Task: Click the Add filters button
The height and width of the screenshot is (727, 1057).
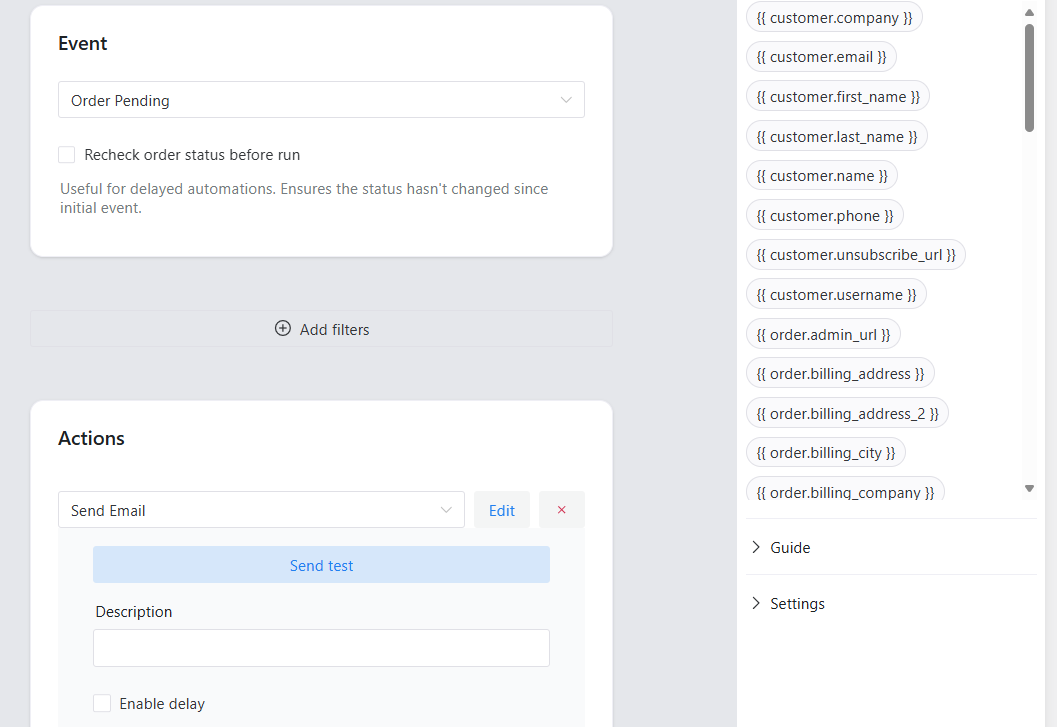Action: [321, 329]
